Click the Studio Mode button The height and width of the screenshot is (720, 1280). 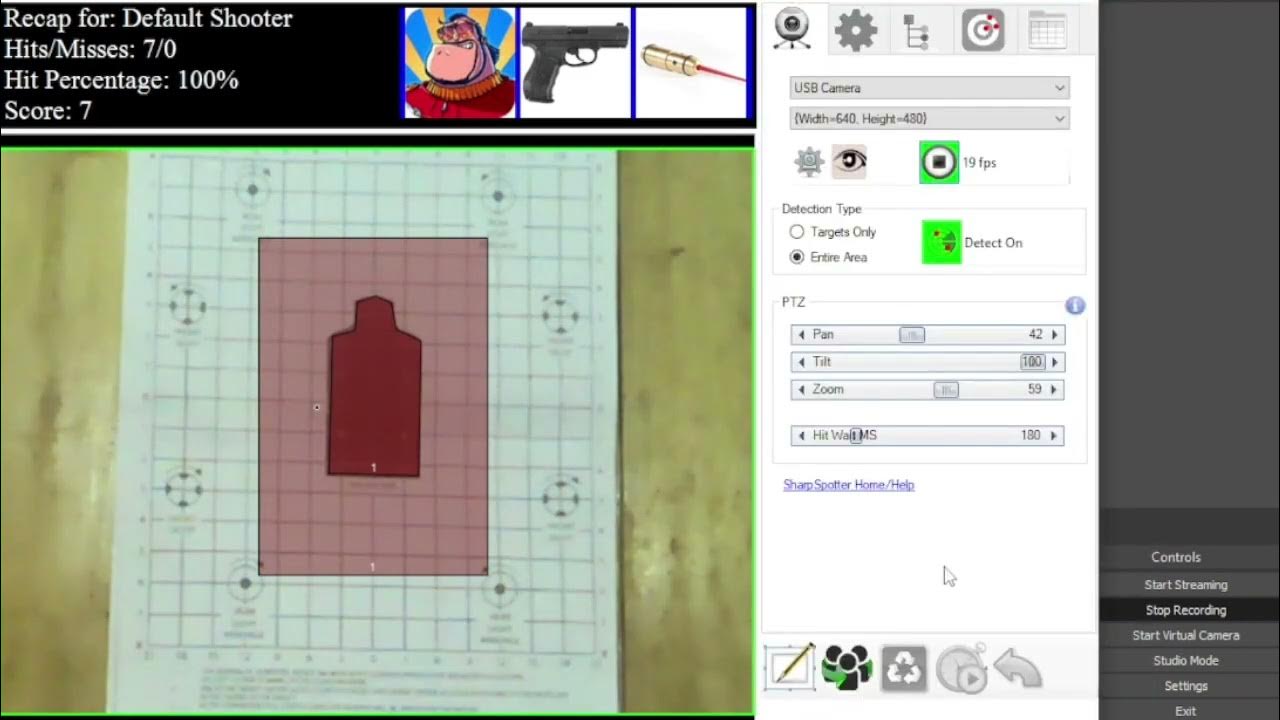(x=1186, y=660)
